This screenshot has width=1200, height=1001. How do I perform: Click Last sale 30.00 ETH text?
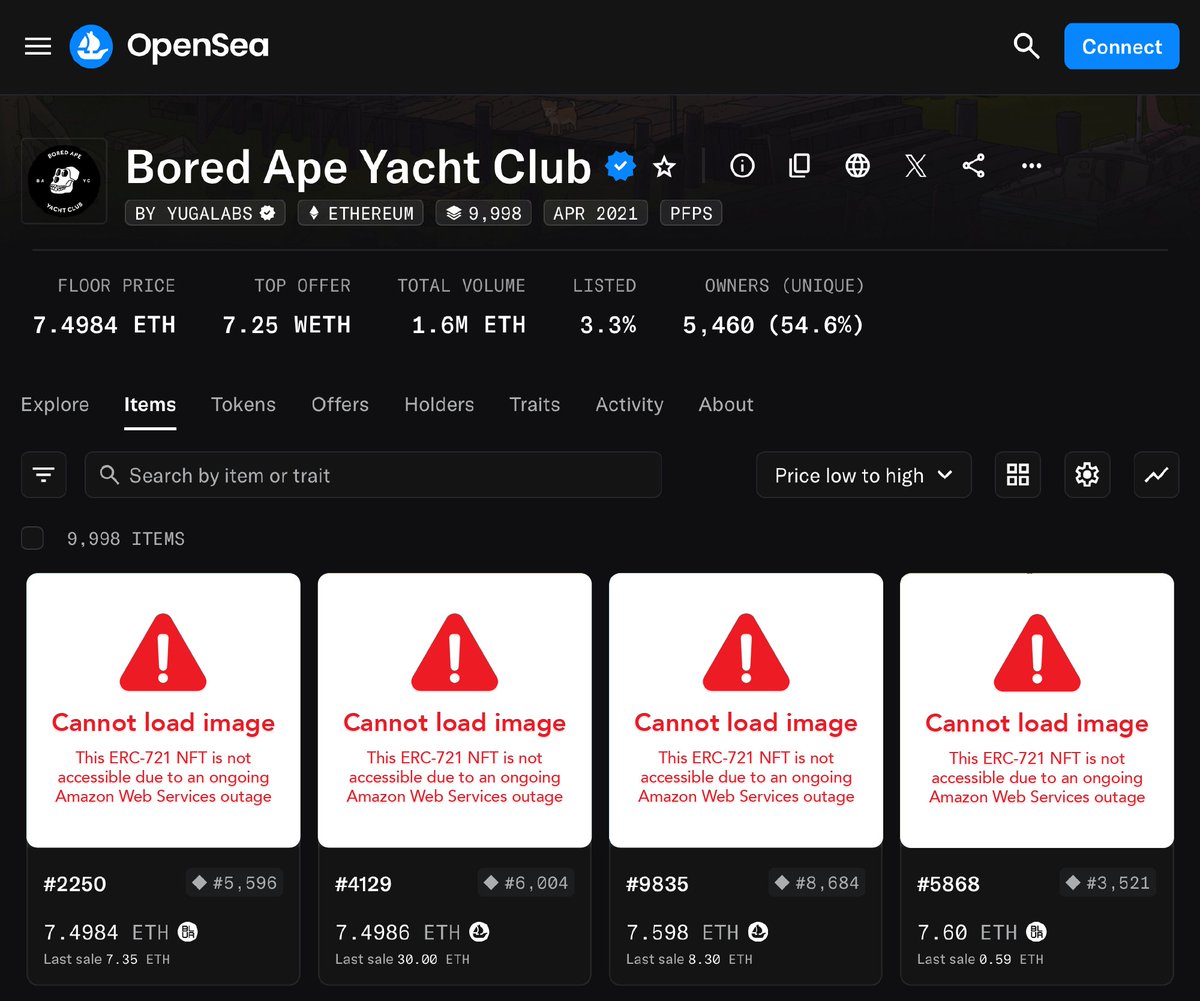(402, 959)
